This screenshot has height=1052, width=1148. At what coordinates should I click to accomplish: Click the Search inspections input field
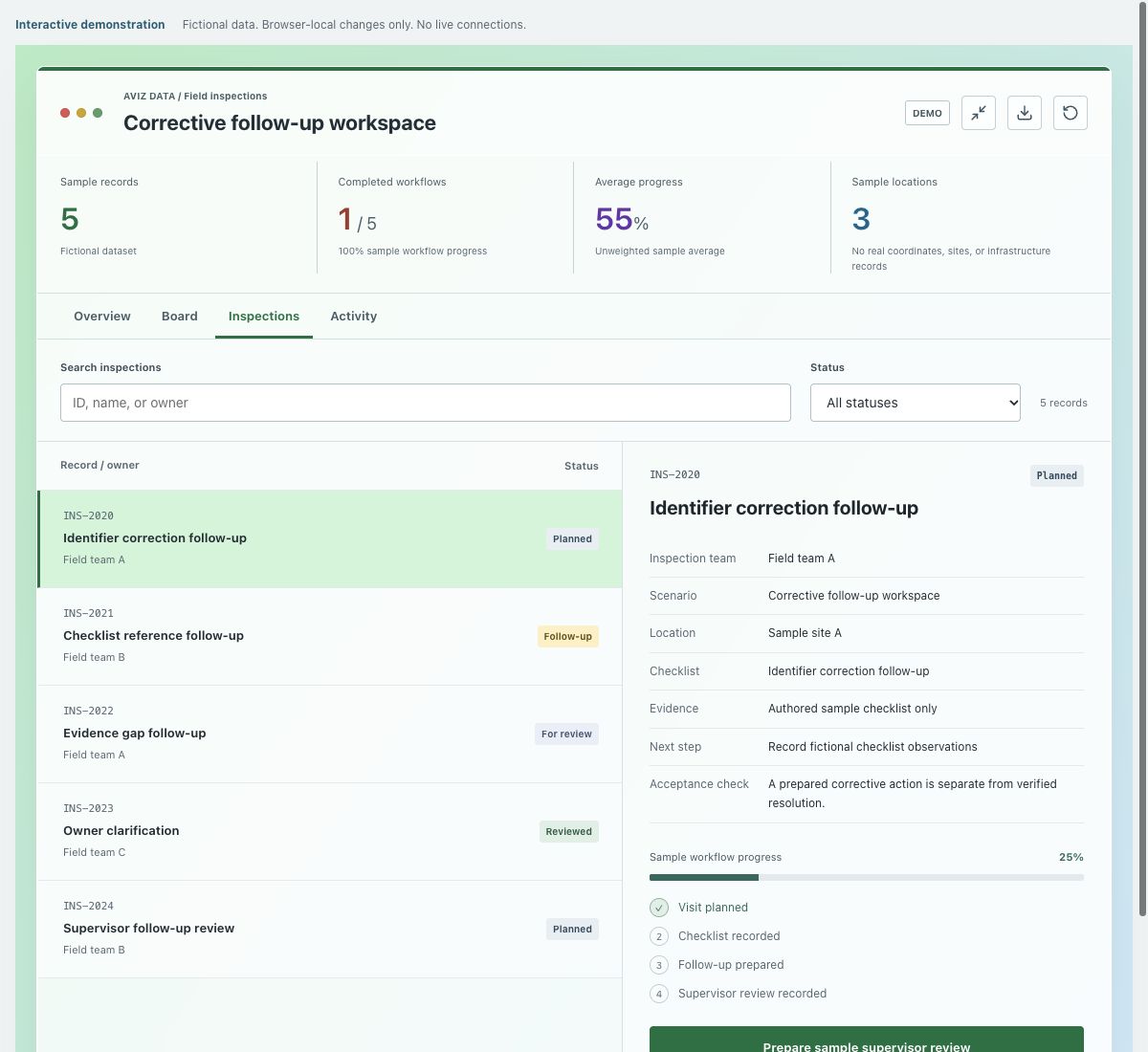pos(426,403)
